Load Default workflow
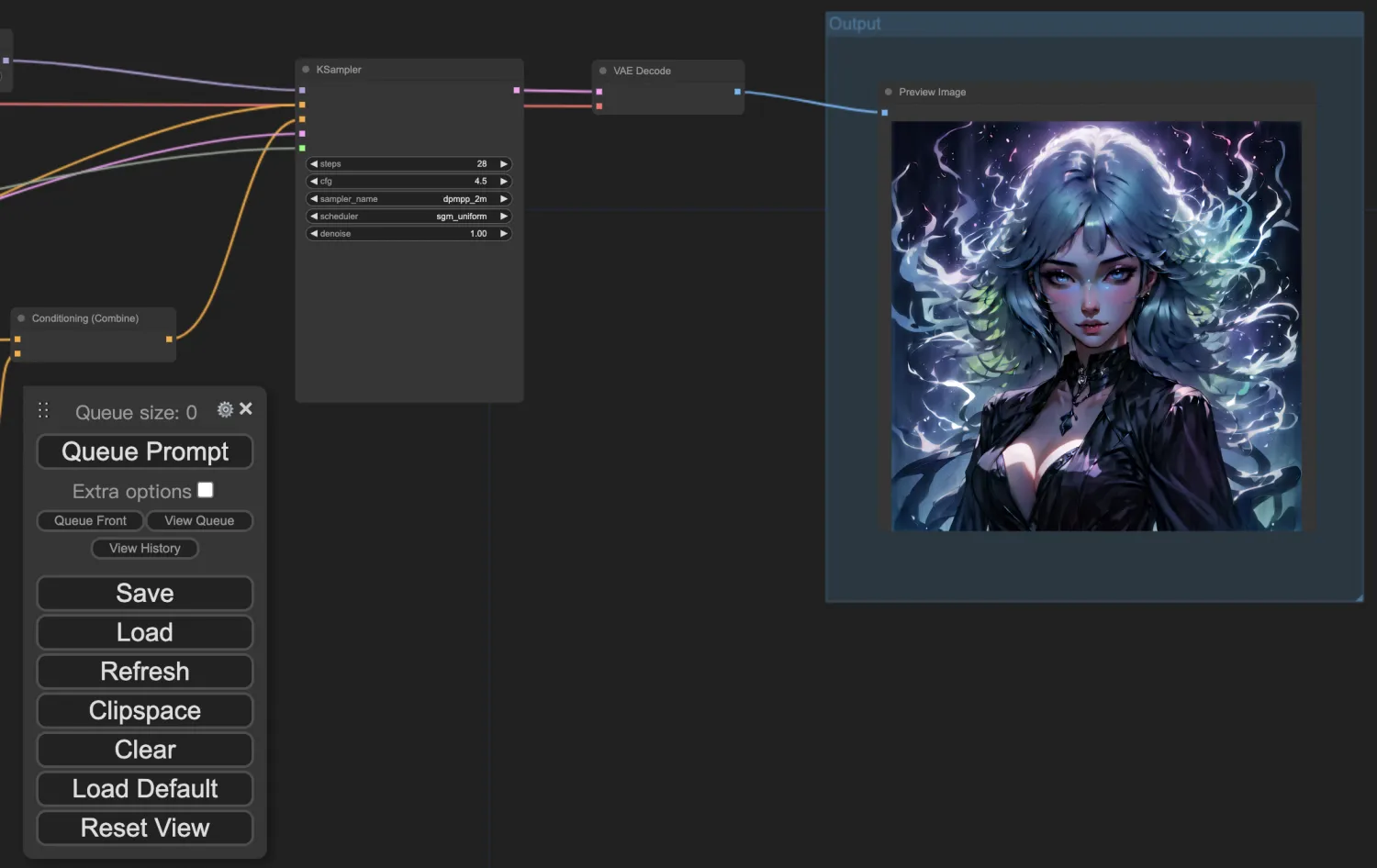Viewport: 1377px width, 868px height. [x=145, y=789]
